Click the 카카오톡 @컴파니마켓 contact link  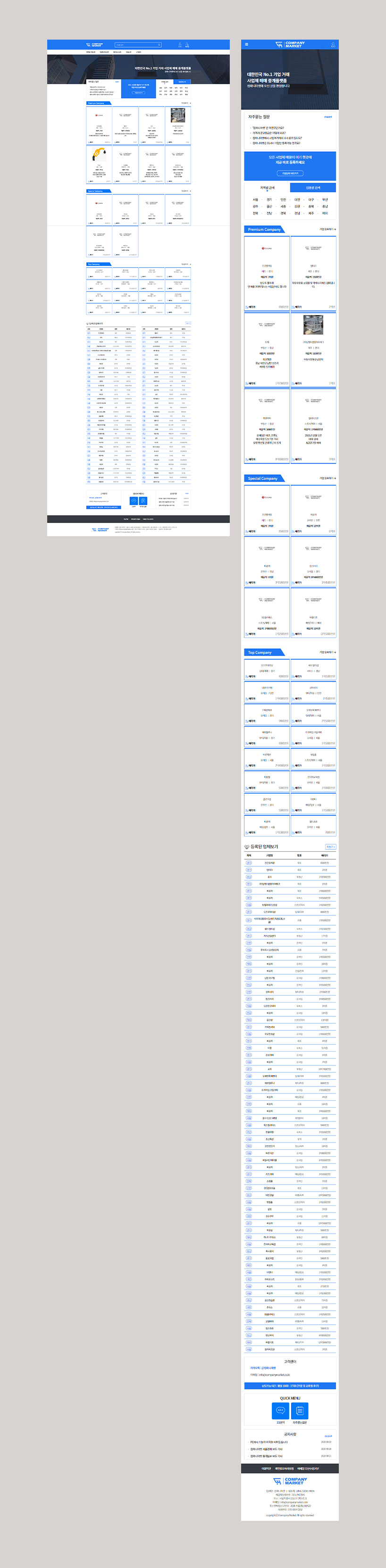(263, 1368)
